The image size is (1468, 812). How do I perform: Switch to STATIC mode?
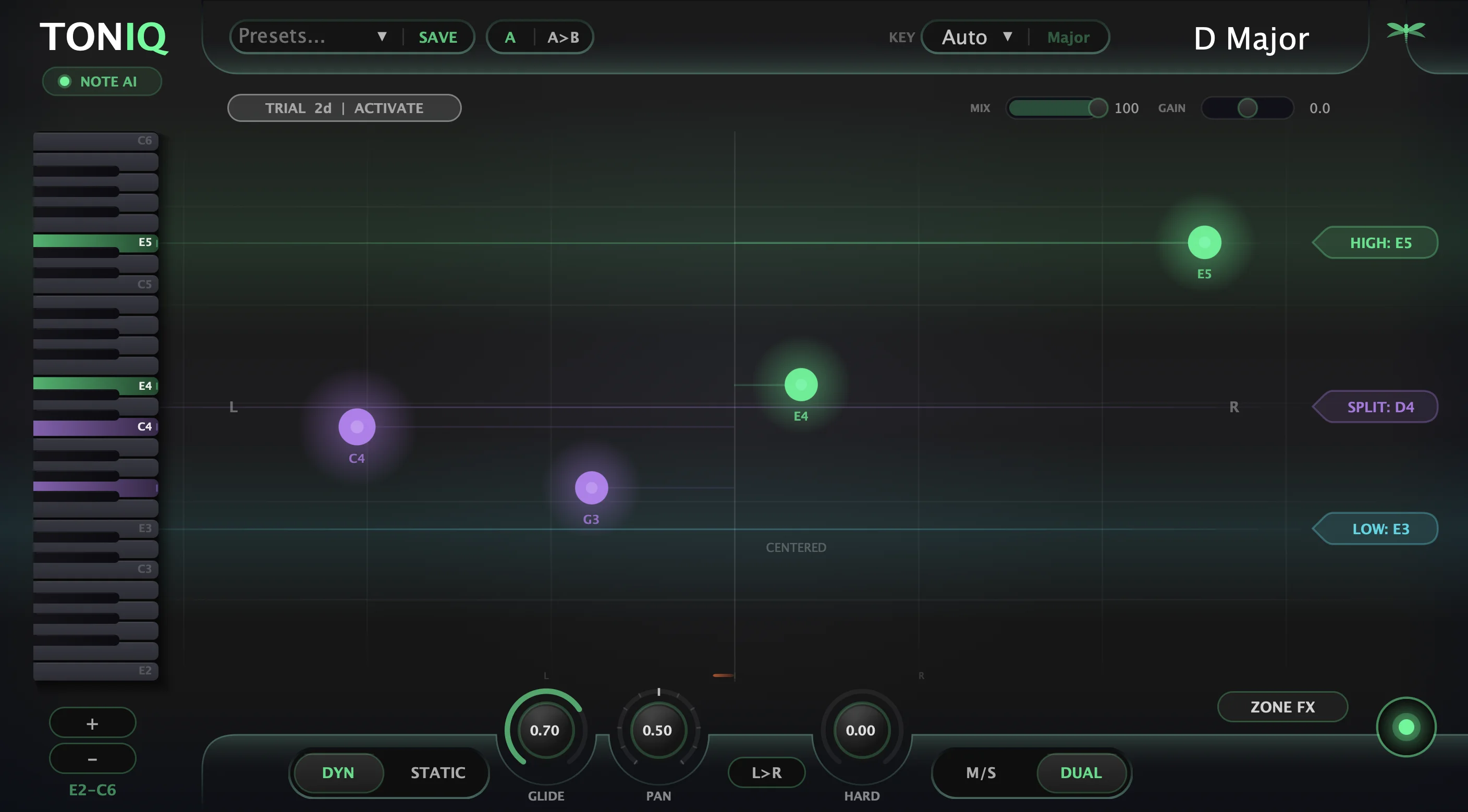(x=438, y=773)
